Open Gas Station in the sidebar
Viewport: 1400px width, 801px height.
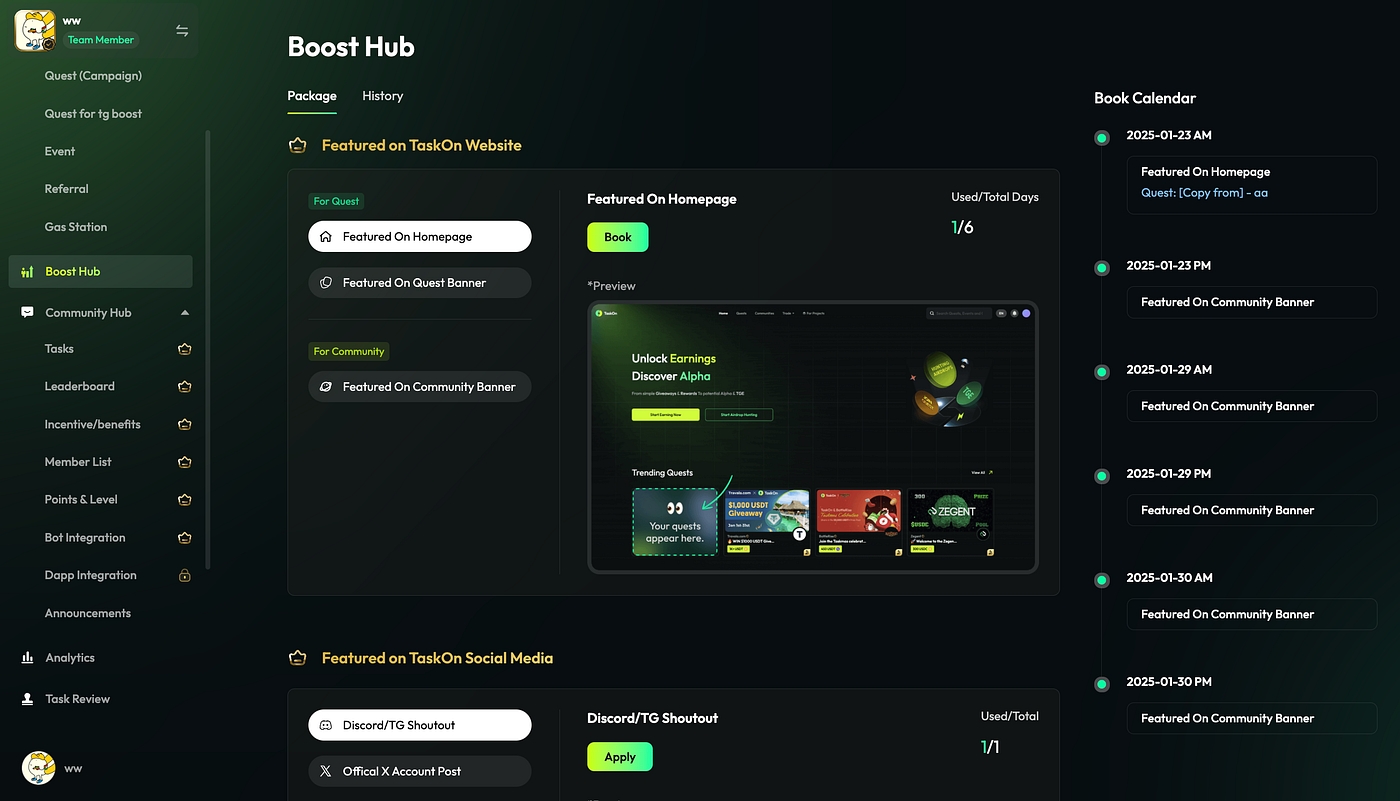pos(76,227)
